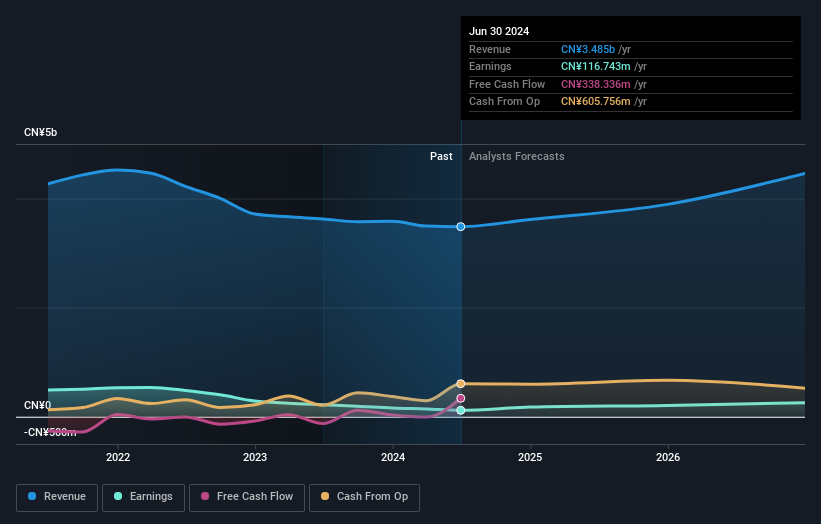Click the Free Cash Flow label in tooltip

pyautogui.click(x=507, y=84)
